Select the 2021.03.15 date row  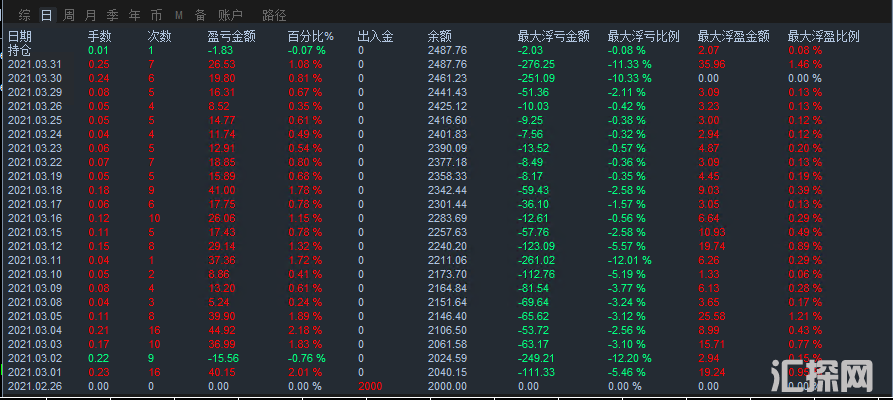[34, 232]
